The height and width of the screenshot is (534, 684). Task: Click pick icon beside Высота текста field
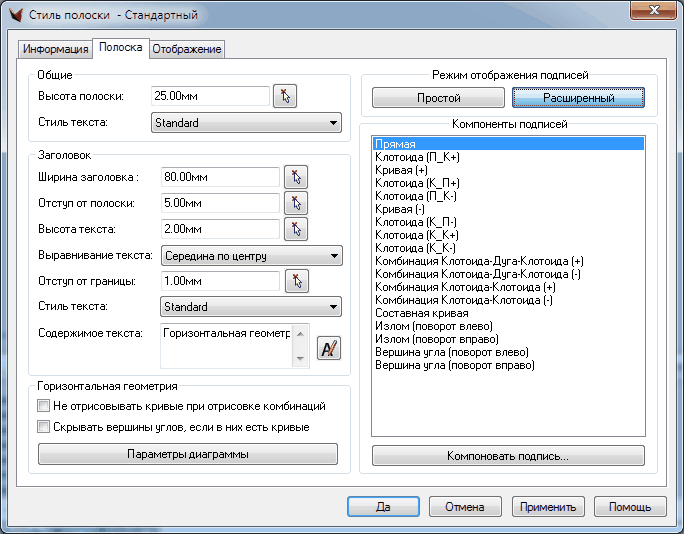coord(295,229)
